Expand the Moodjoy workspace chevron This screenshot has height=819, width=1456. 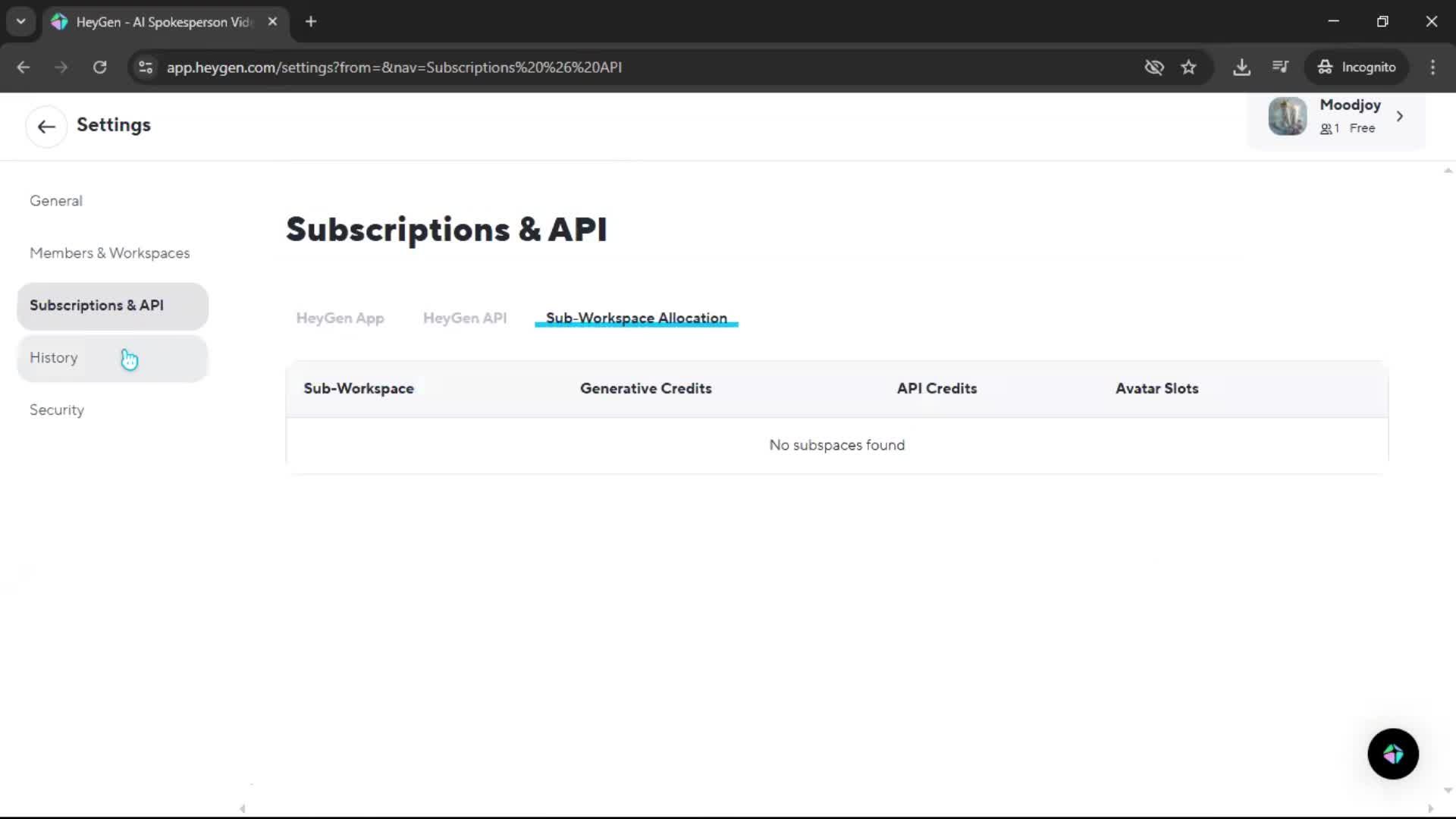(x=1400, y=116)
